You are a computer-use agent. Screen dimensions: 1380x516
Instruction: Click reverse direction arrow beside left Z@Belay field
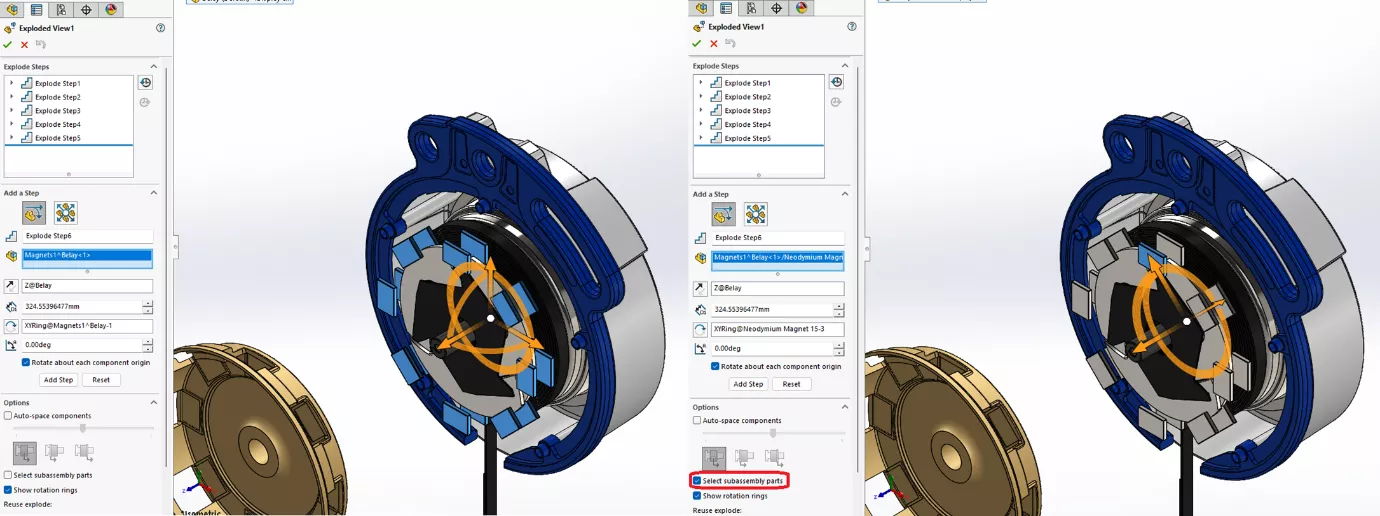(x=12, y=286)
